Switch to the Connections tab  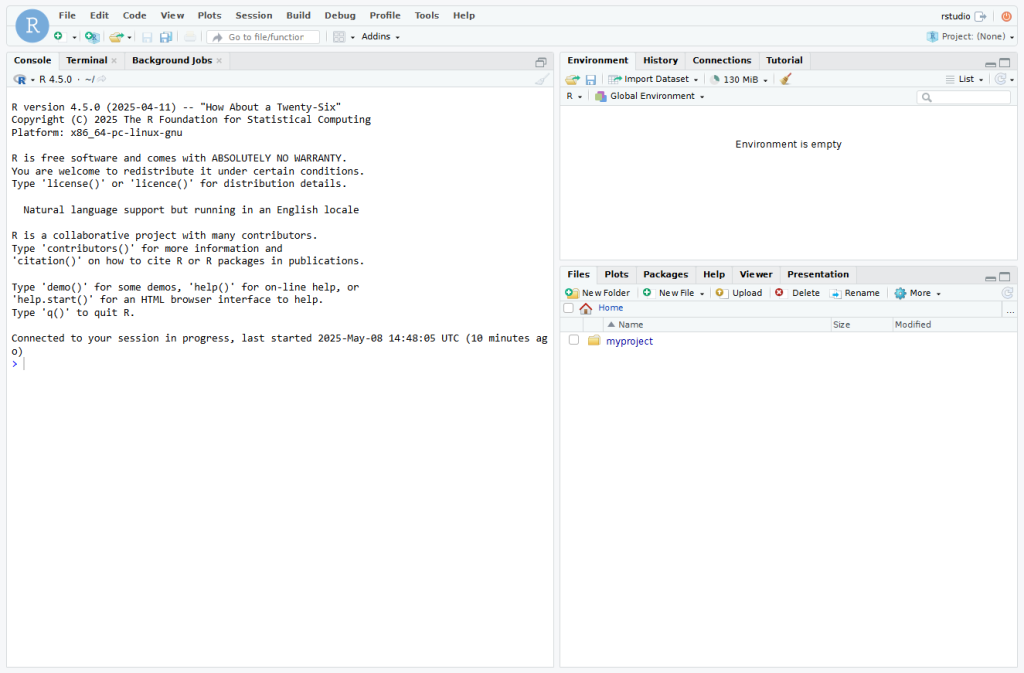(722, 60)
